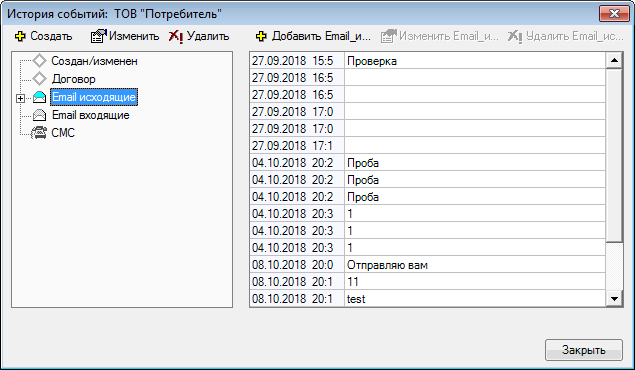
Task: Expand the Email исходящие tree node
Action: (x=20, y=98)
